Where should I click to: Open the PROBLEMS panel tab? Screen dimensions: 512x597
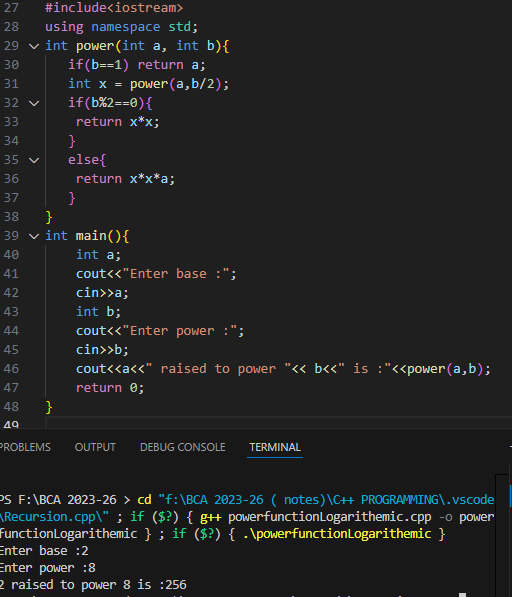[25, 447]
